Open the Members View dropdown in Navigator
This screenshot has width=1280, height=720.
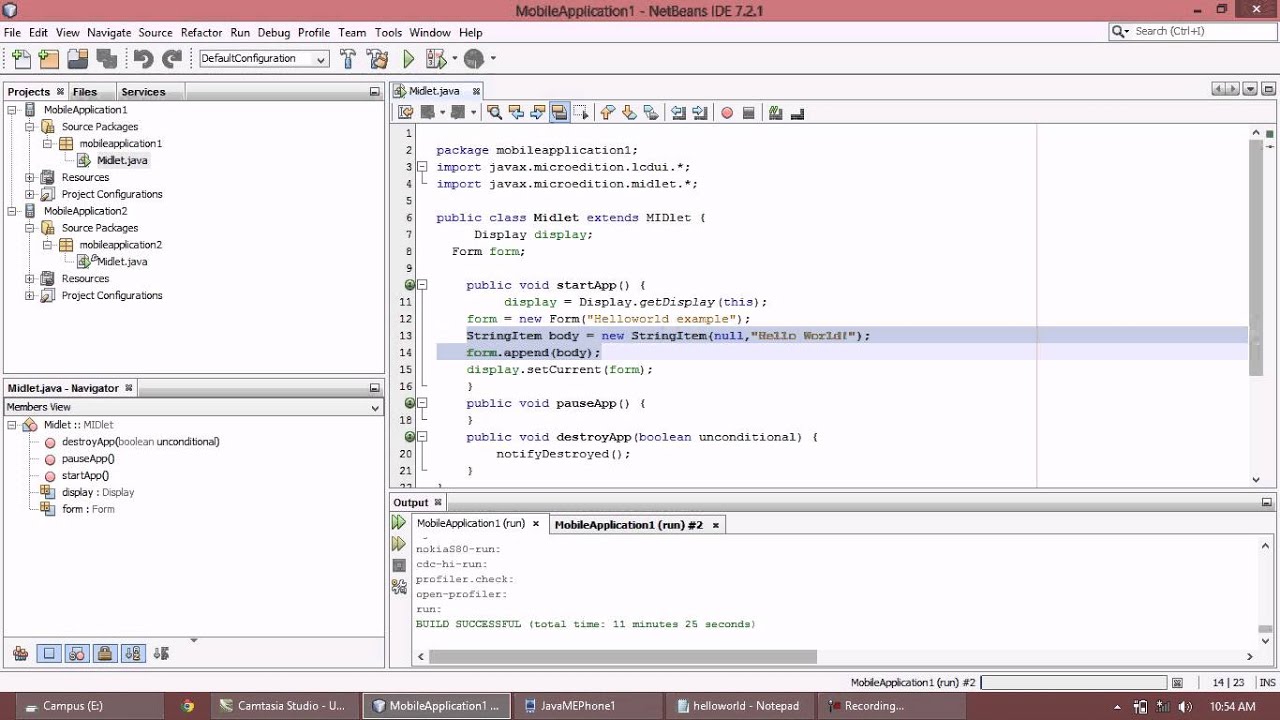pos(194,407)
